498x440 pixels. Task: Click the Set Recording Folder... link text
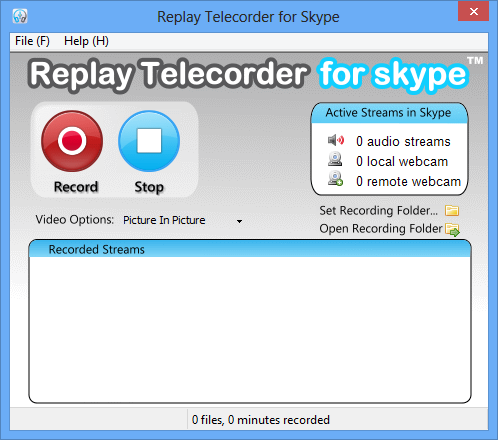(x=378, y=211)
